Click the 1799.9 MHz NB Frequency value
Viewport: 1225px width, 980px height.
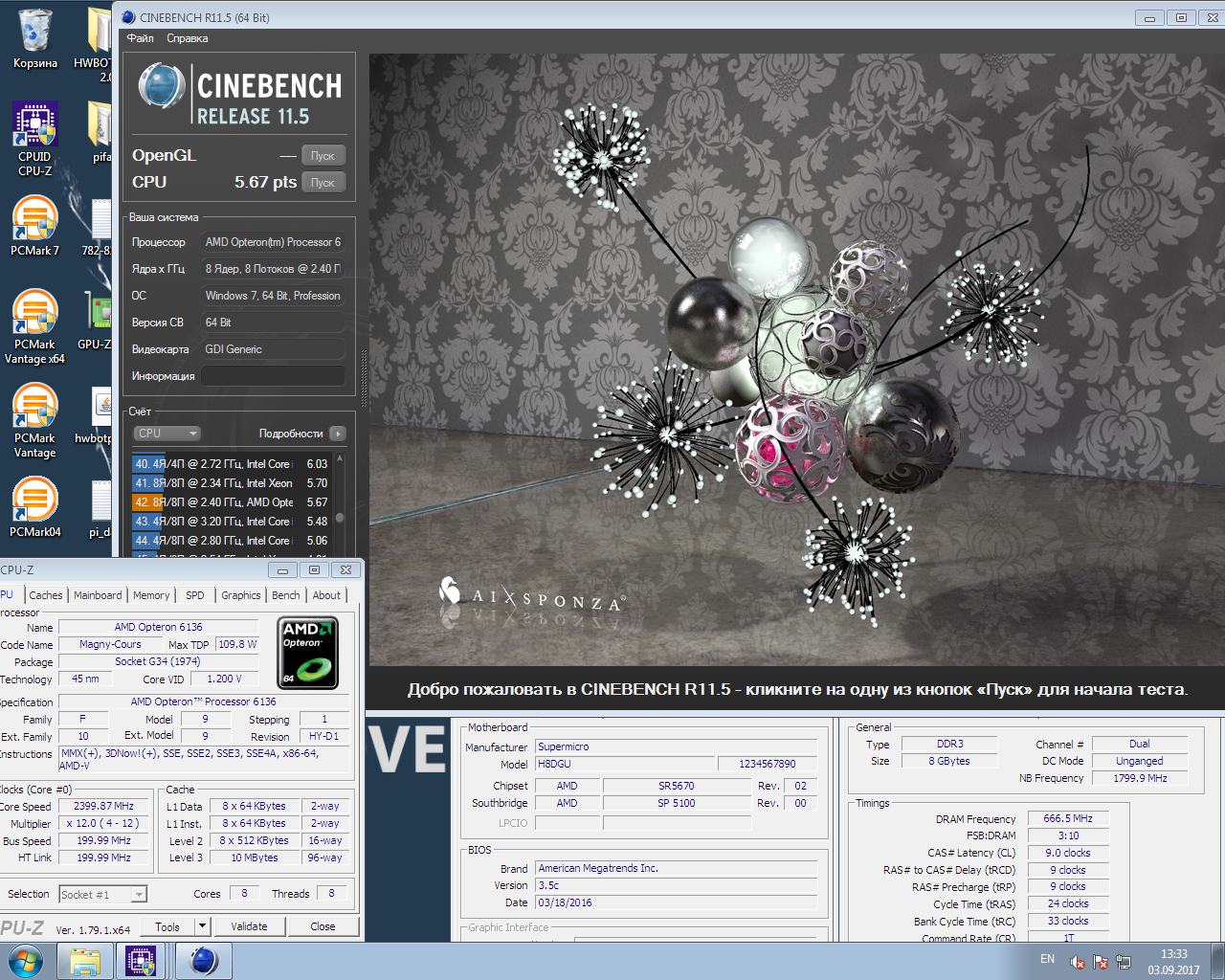point(1140,778)
